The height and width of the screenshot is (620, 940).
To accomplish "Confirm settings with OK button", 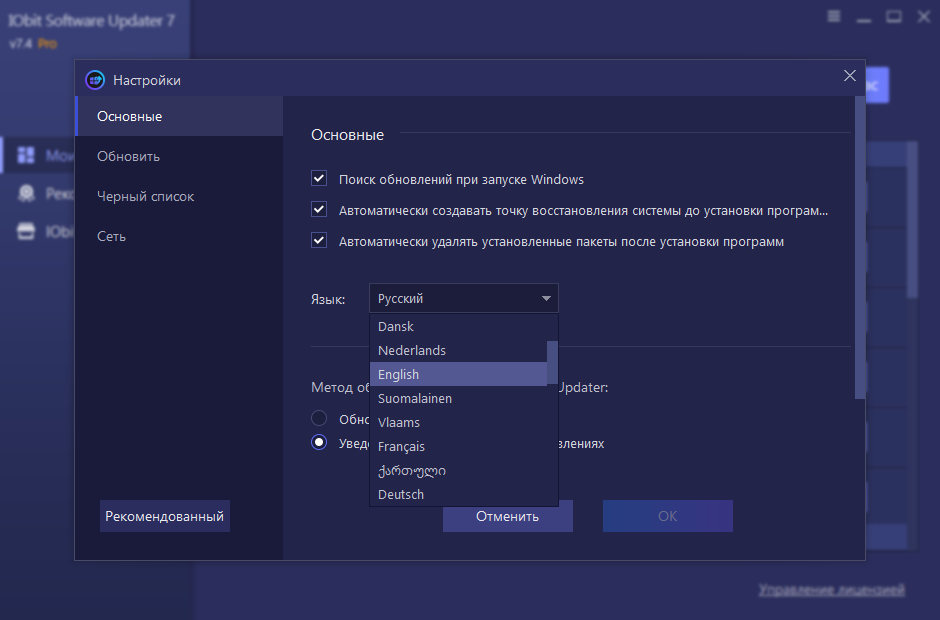I will pyautogui.click(x=668, y=516).
